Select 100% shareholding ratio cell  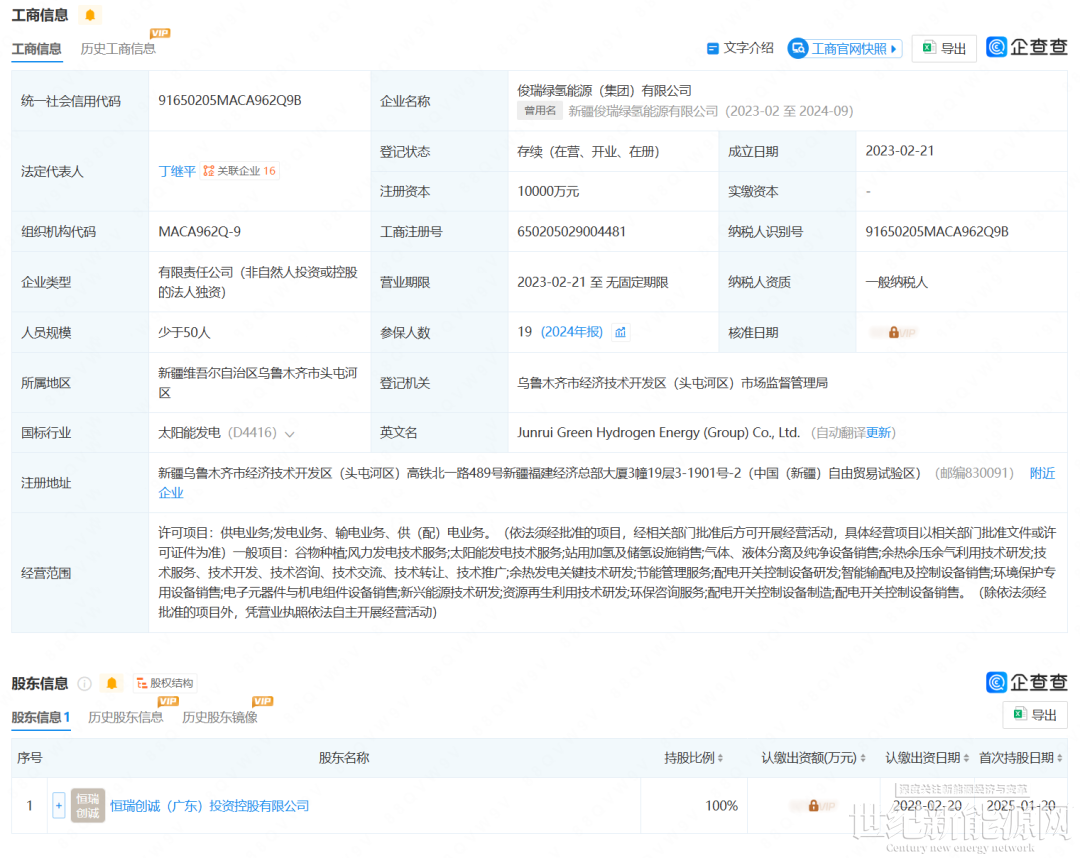point(721,806)
